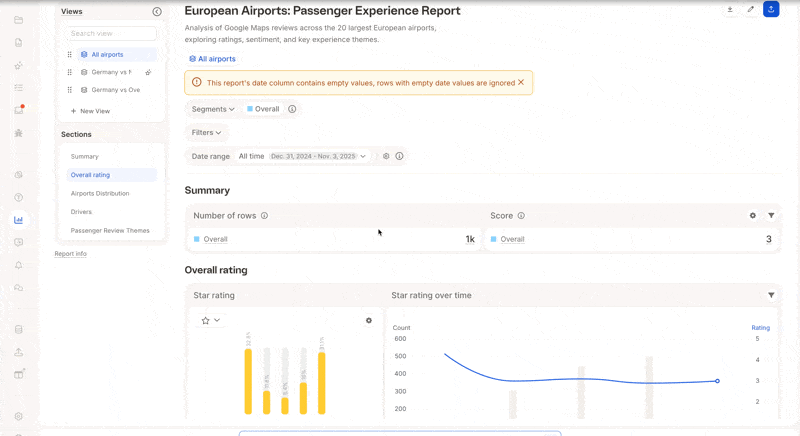
Task: Click the first 32.8% yellow star rating bar
Action: point(248,381)
